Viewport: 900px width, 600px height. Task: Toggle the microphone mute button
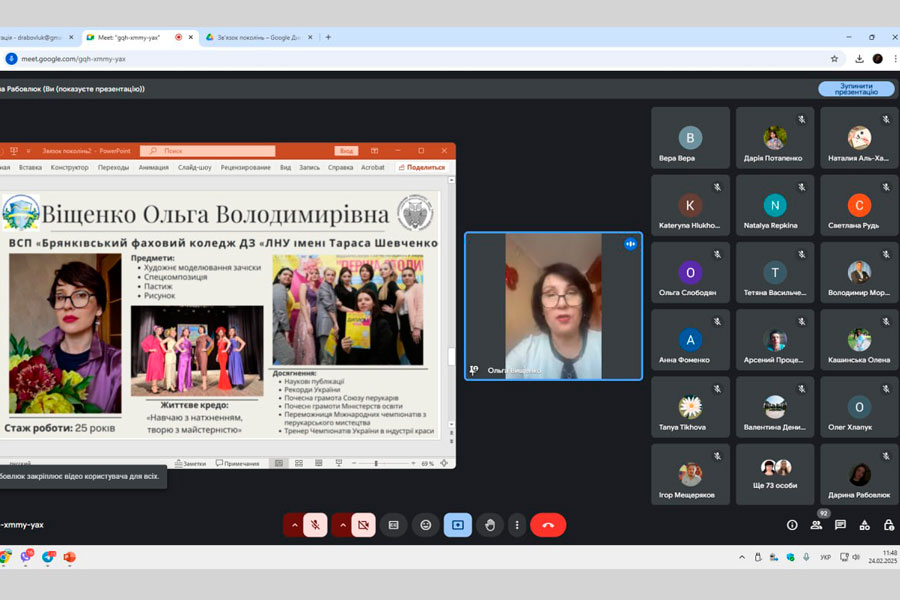(x=315, y=525)
